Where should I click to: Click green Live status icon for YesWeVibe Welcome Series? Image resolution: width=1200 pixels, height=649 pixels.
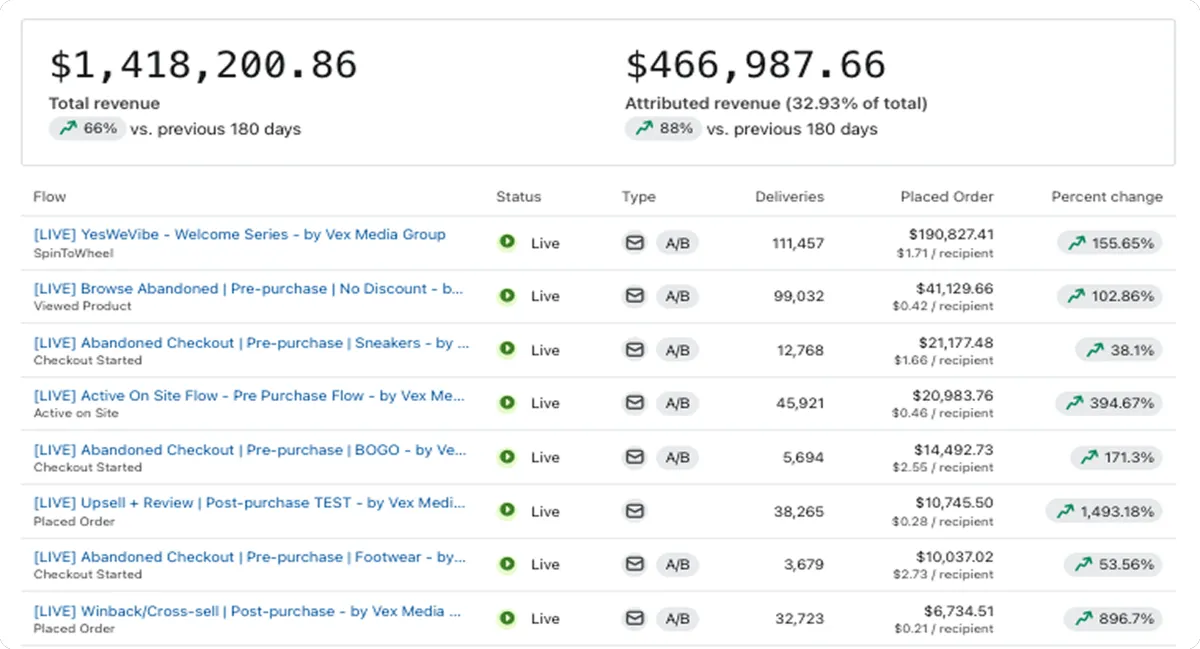(507, 242)
